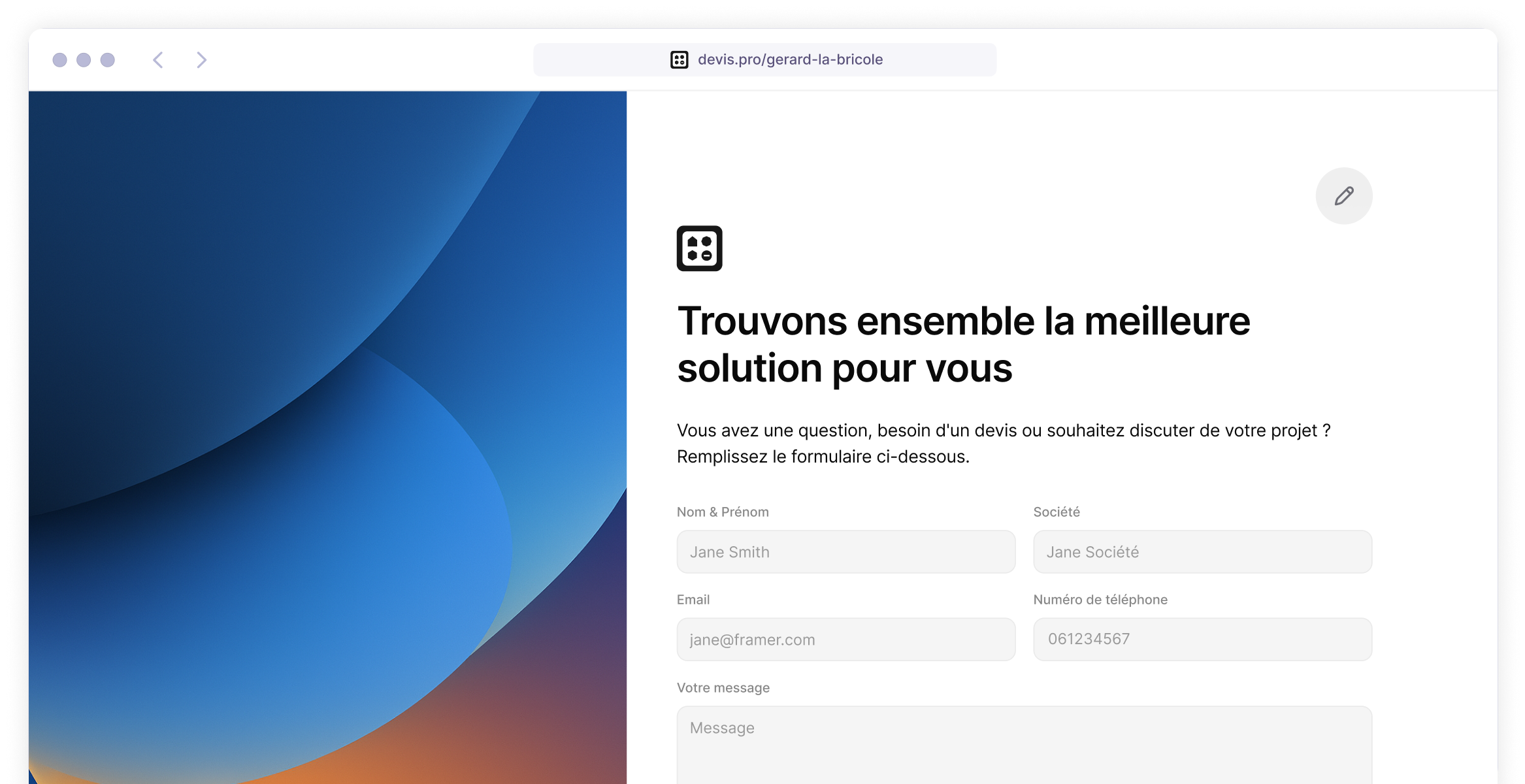Select the Numéro de téléphone field
This screenshot has height=784, width=1525.
coord(1202,640)
